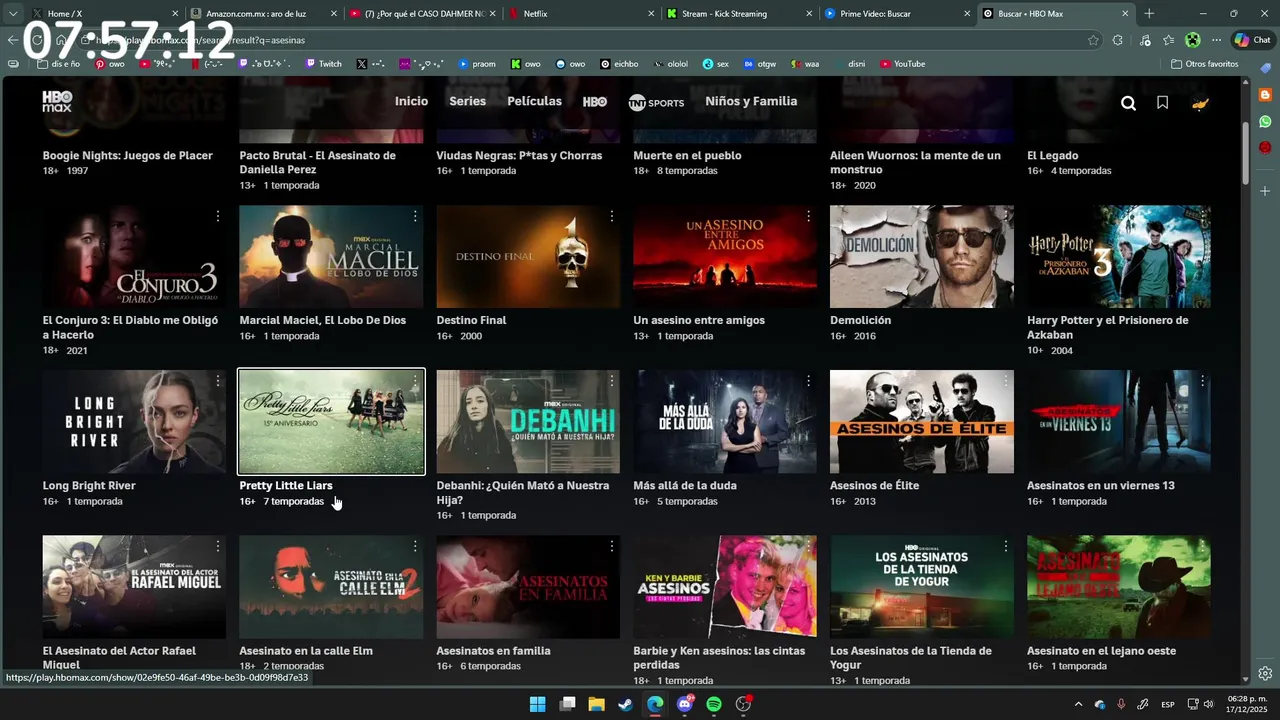This screenshot has width=1280, height=720.
Task: Switch to the Prime Video: Buscar tab
Action: pyautogui.click(x=897, y=14)
